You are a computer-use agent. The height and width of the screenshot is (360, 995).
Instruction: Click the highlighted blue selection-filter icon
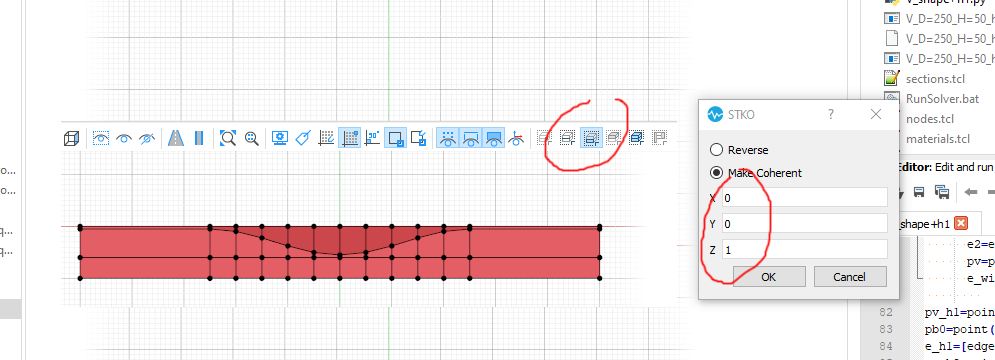coord(591,137)
